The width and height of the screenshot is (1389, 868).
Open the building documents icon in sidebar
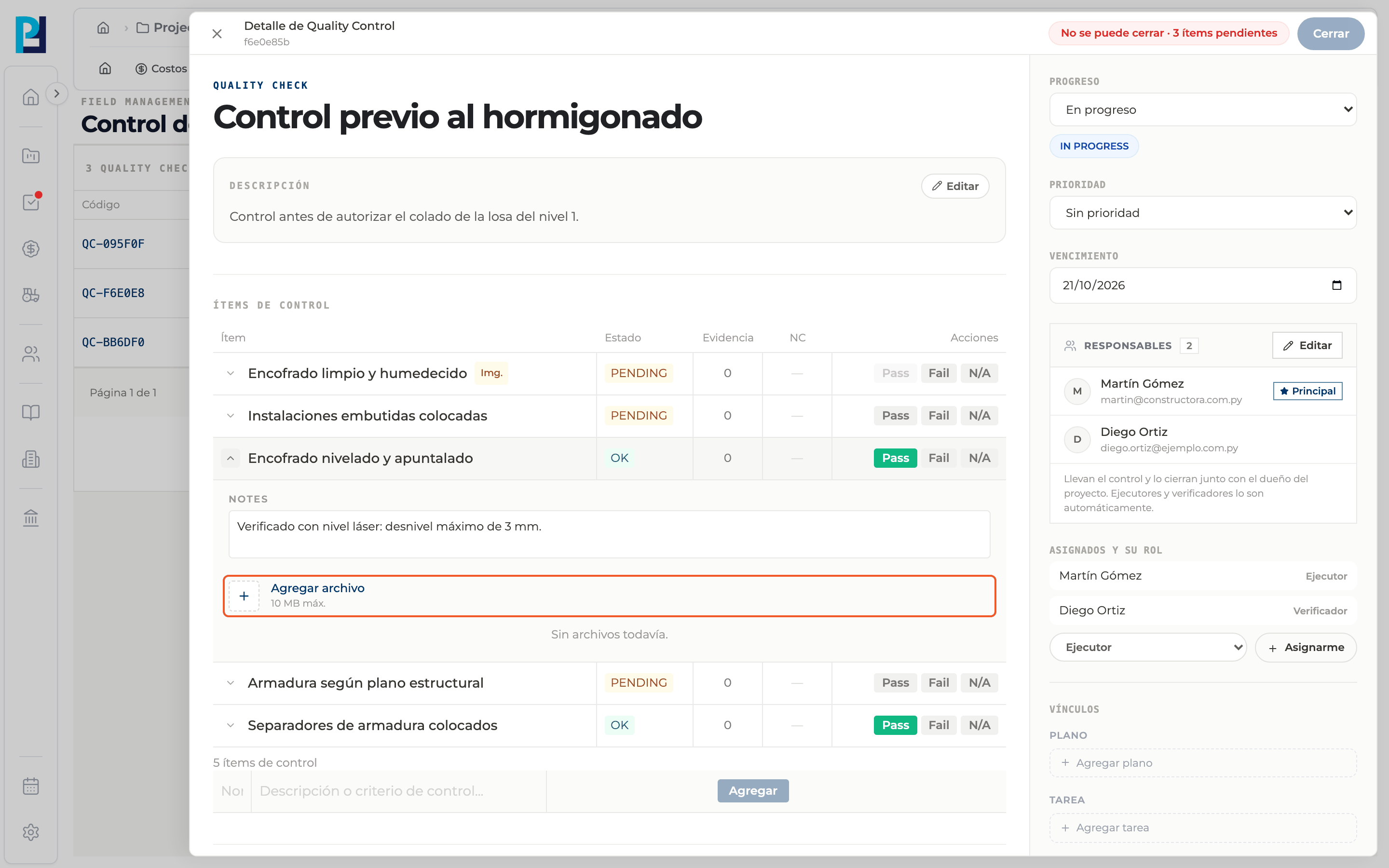[31, 459]
